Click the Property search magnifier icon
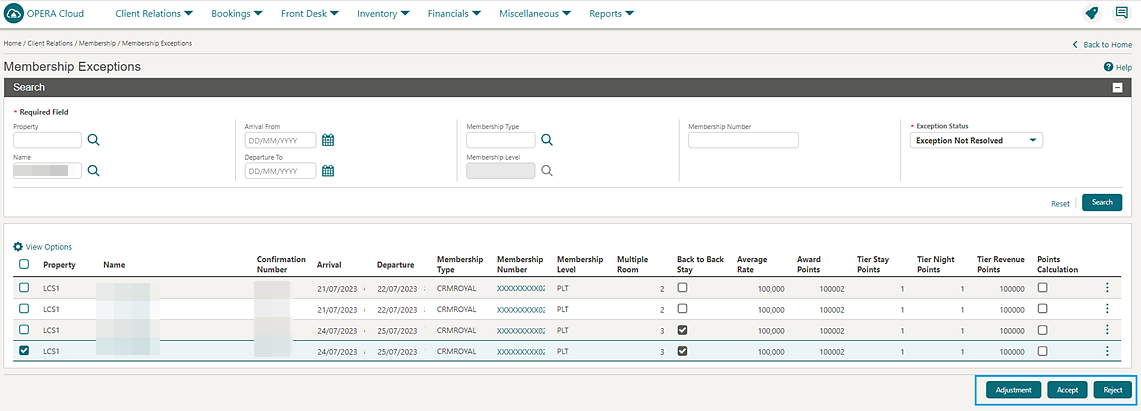Screen dimensions: 1141x411 coord(94,141)
